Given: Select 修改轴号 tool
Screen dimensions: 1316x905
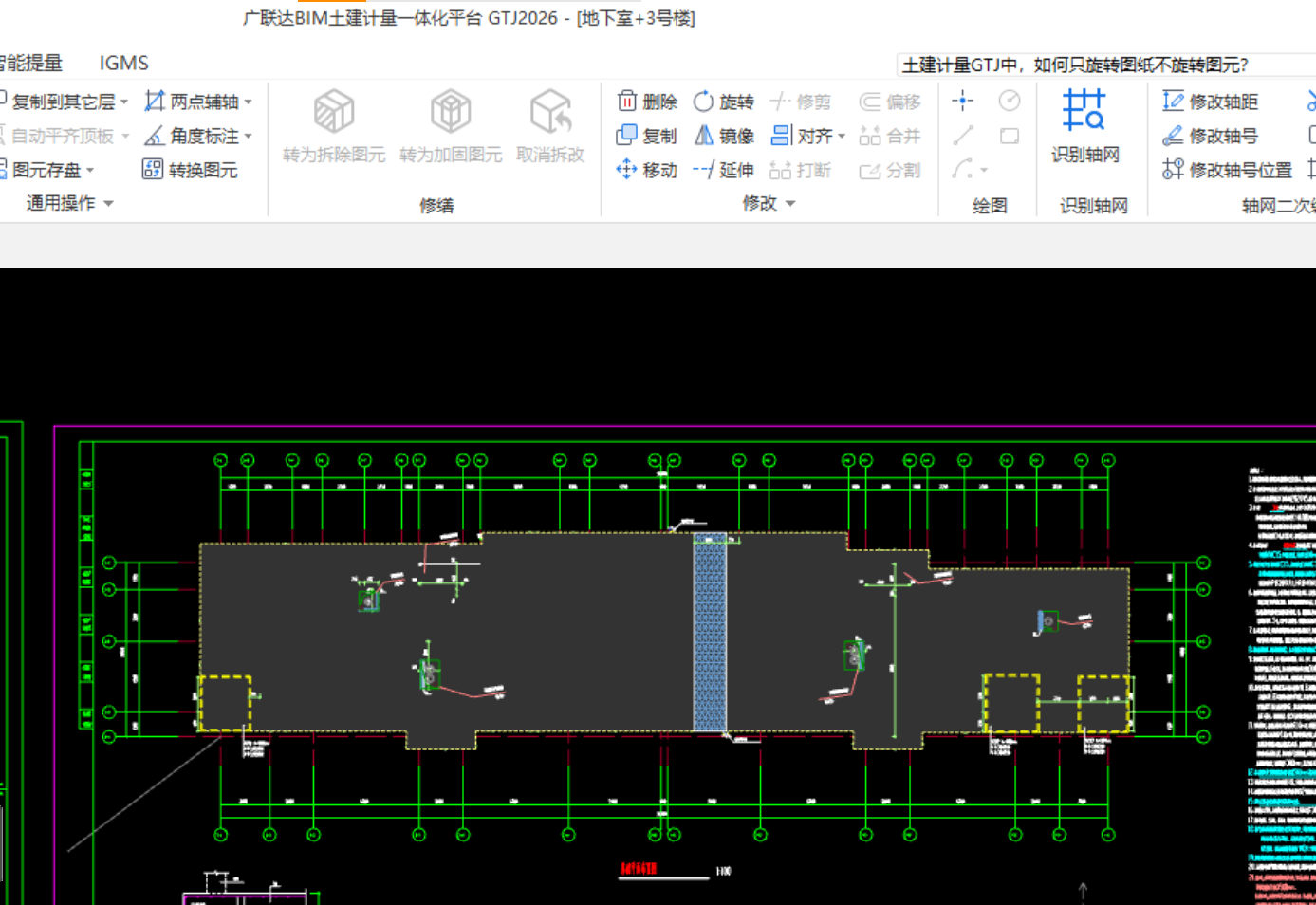Looking at the screenshot, I should (1211, 136).
